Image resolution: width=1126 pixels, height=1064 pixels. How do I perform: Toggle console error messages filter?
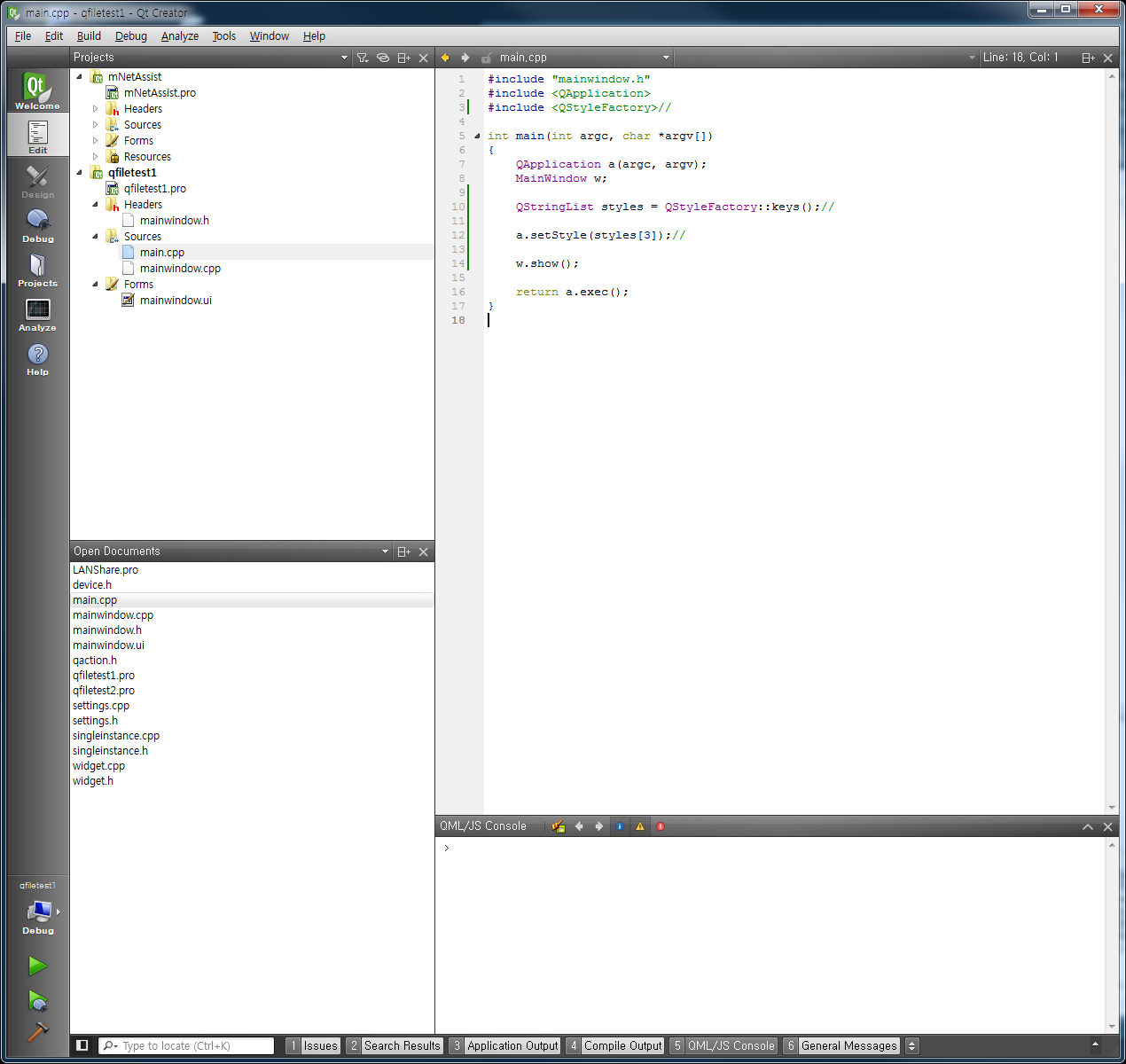point(661,826)
